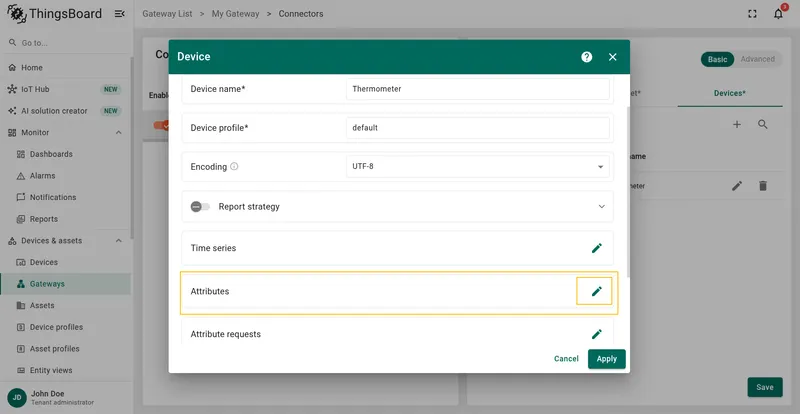This screenshot has height=414, width=800.
Task: Click the Device dialog vertical scrollbar
Action: 628,191
